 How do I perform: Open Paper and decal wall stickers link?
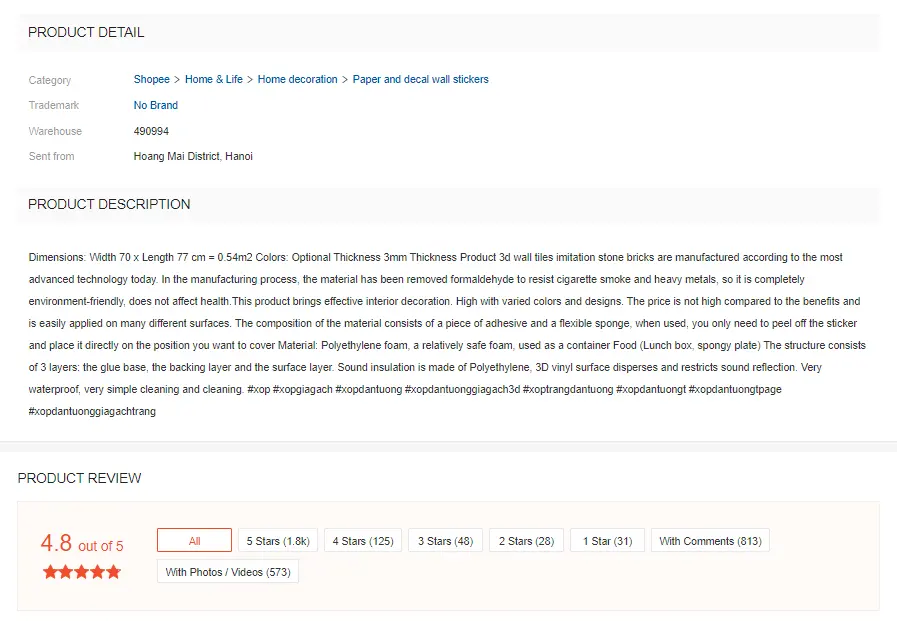[420, 79]
